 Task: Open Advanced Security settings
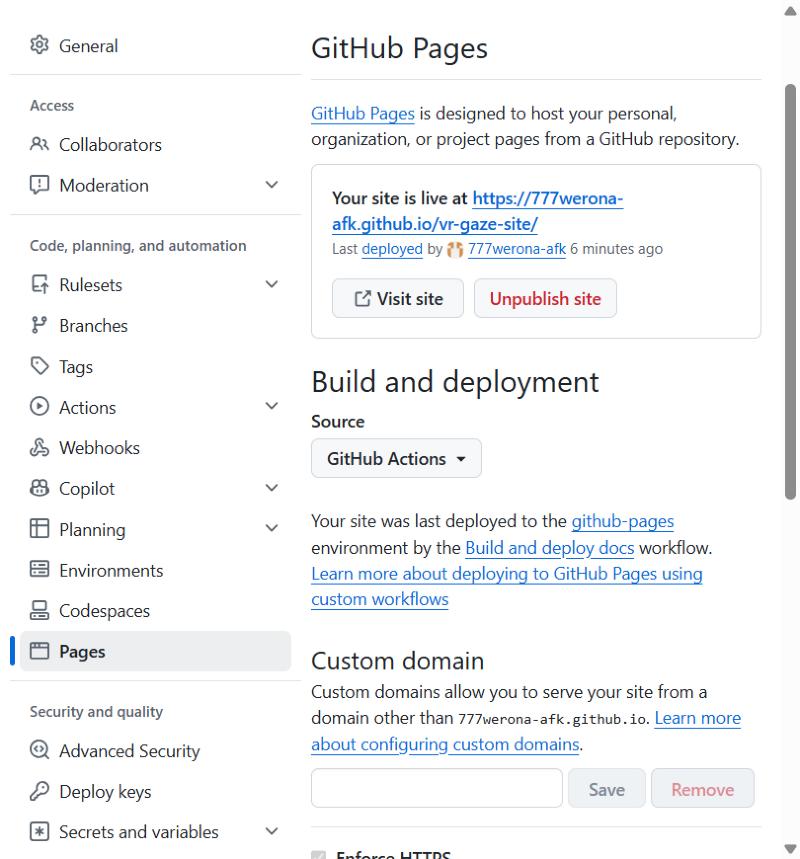pyautogui.click(x=155, y=750)
